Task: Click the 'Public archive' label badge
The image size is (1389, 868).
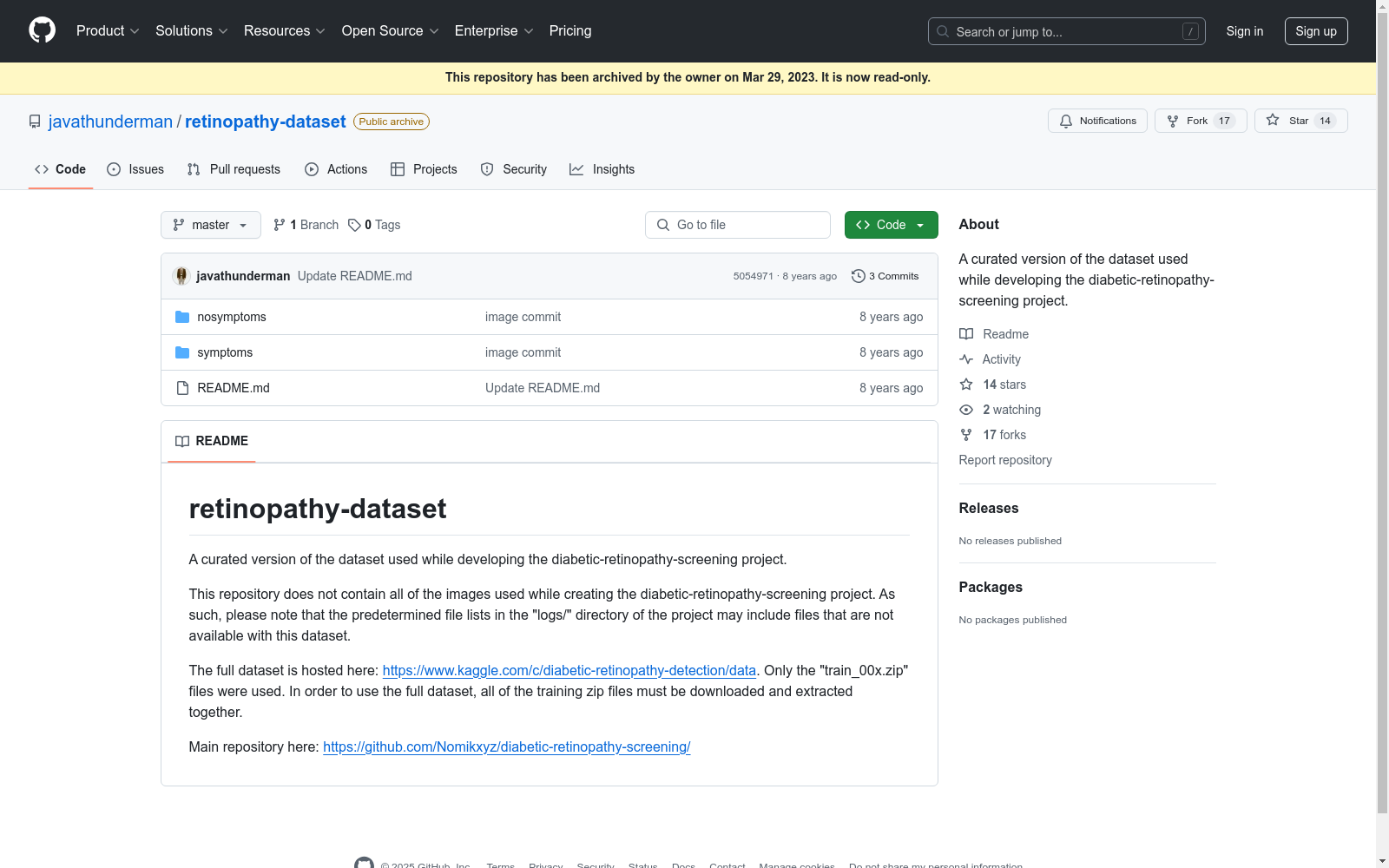Action: tap(392, 122)
